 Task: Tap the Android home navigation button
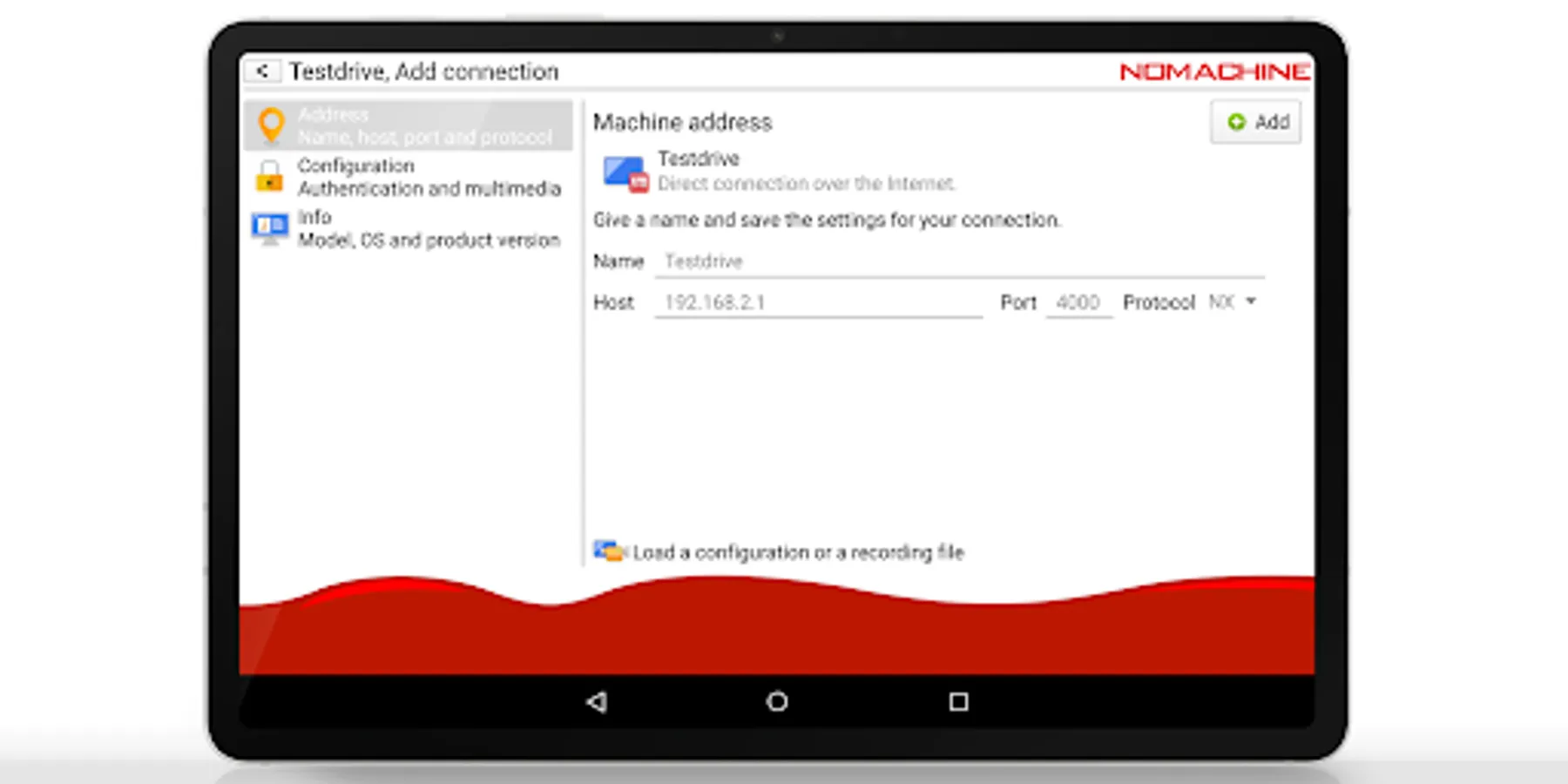(777, 701)
